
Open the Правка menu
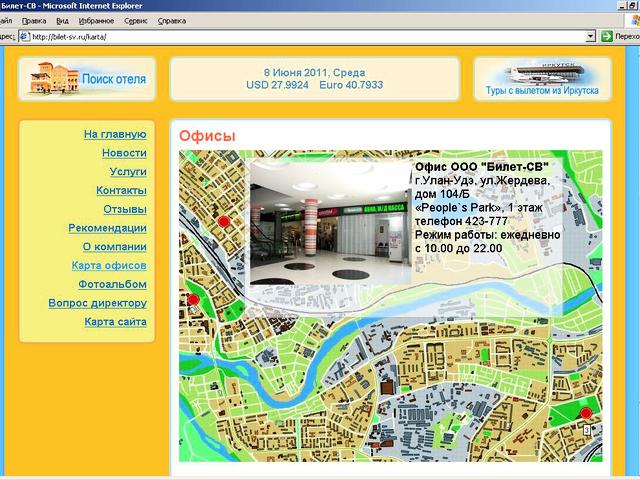(x=34, y=21)
